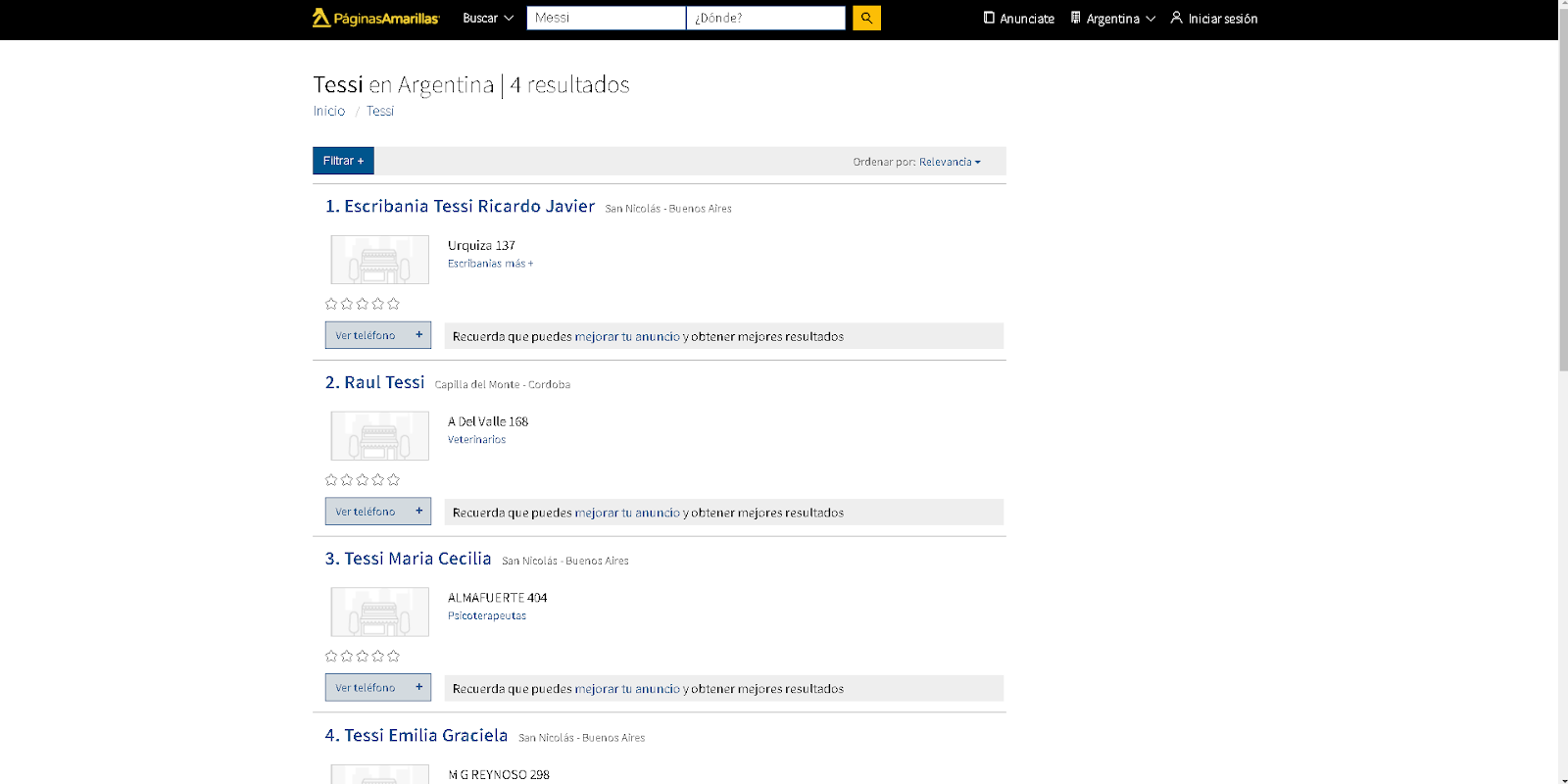Rate Tessi Maria Cecilia five stars
Viewport: 1568px width, 784px height.
click(x=394, y=657)
